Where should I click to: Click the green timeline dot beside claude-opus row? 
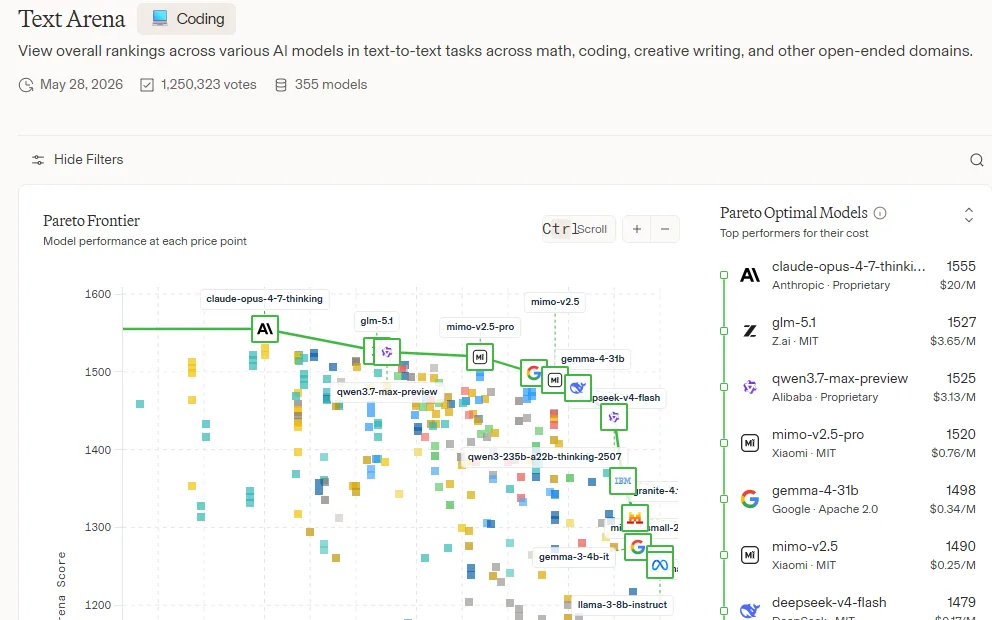click(x=724, y=275)
